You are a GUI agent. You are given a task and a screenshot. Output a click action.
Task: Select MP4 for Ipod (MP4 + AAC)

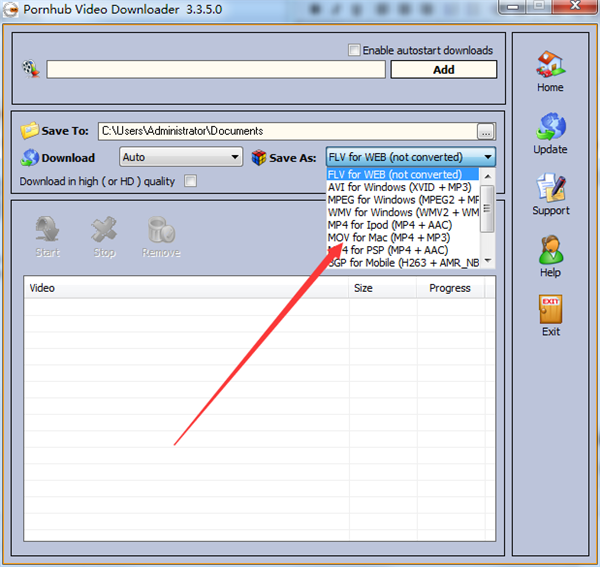coord(403,225)
